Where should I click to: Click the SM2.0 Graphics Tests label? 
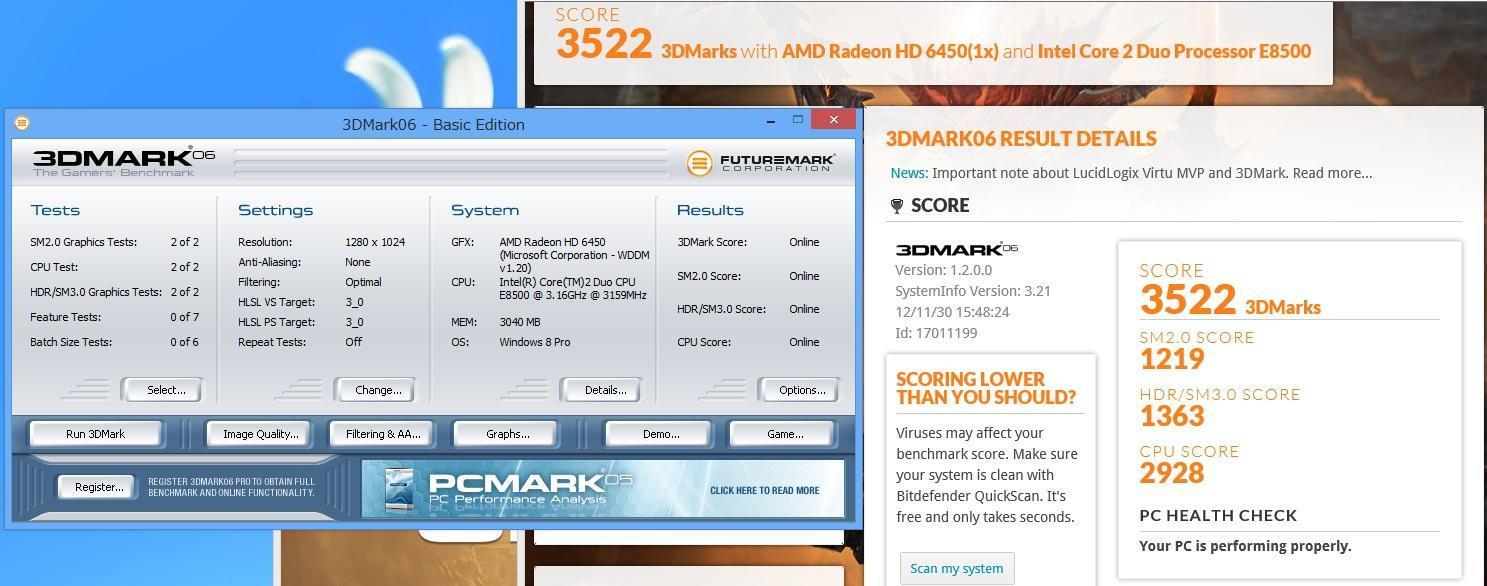pyautogui.click(x=84, y=242)
